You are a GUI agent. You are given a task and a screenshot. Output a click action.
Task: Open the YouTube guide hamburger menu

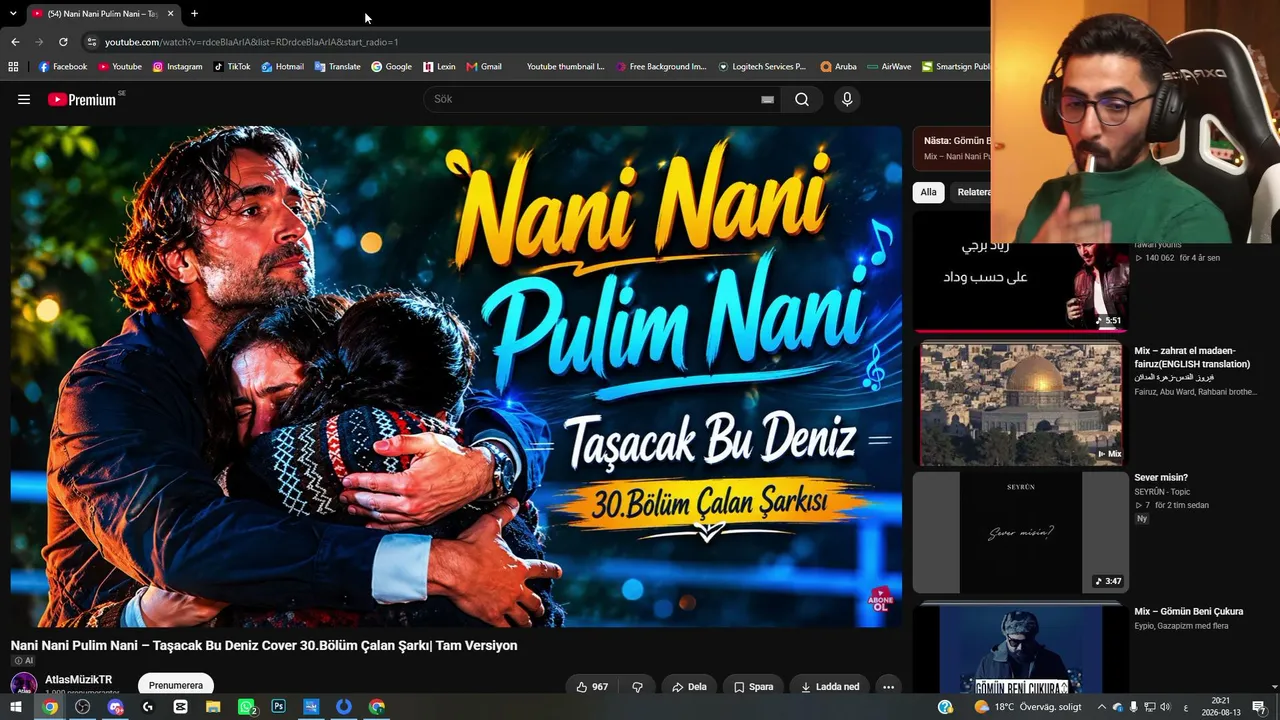pyautogui.click(x=24, y=99)
